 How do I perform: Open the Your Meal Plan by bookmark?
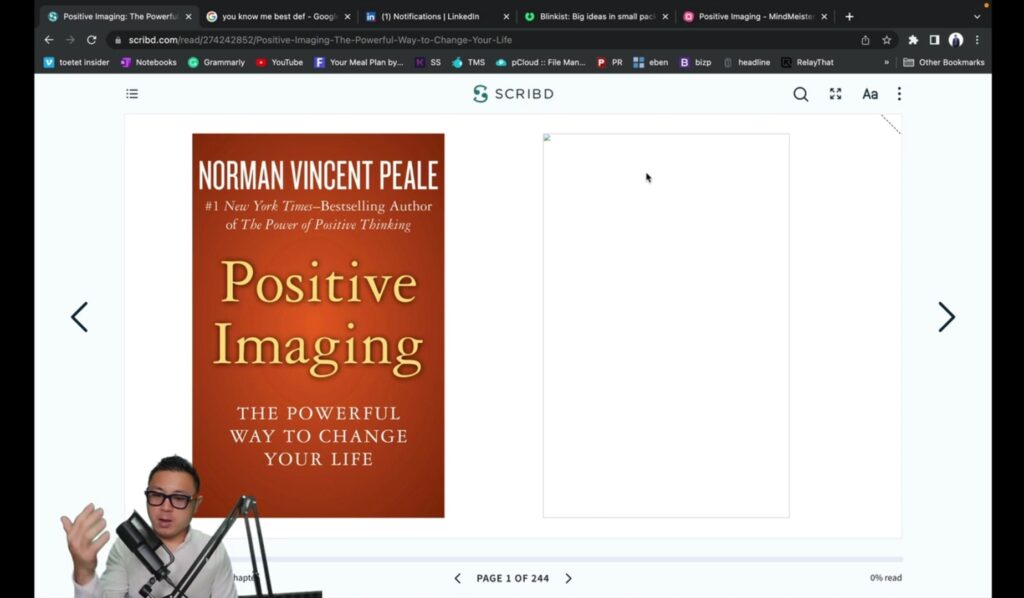pyautogui.click(x=359, y=63)
